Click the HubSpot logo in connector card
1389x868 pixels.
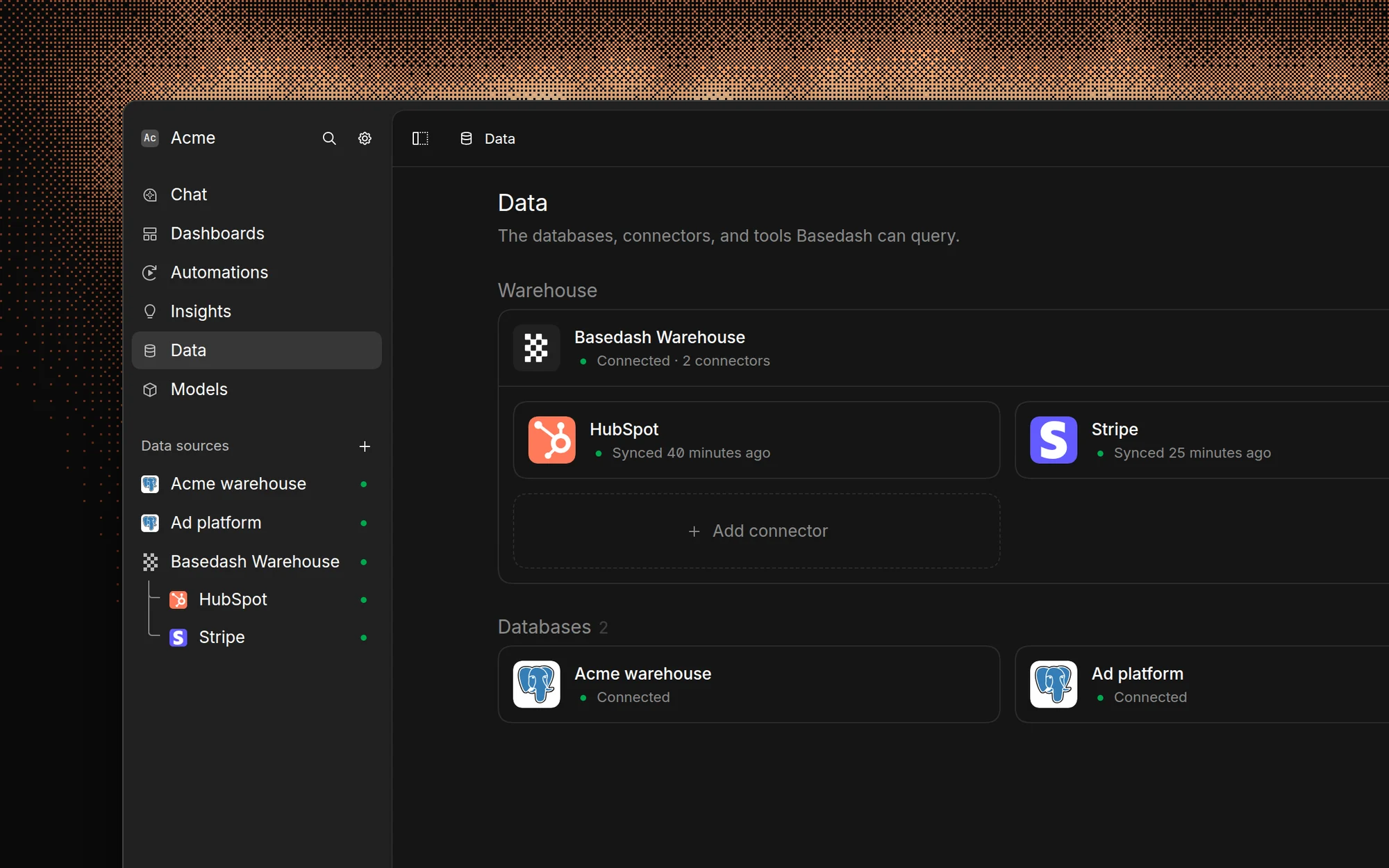pyautogui.click(x=551, y=440)
